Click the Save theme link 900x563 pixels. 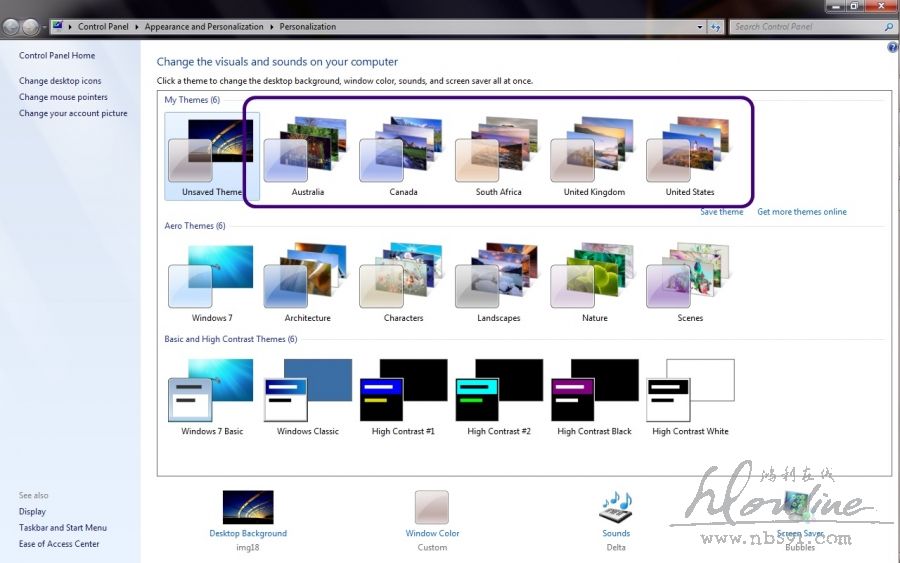click(x=721, y=212)
